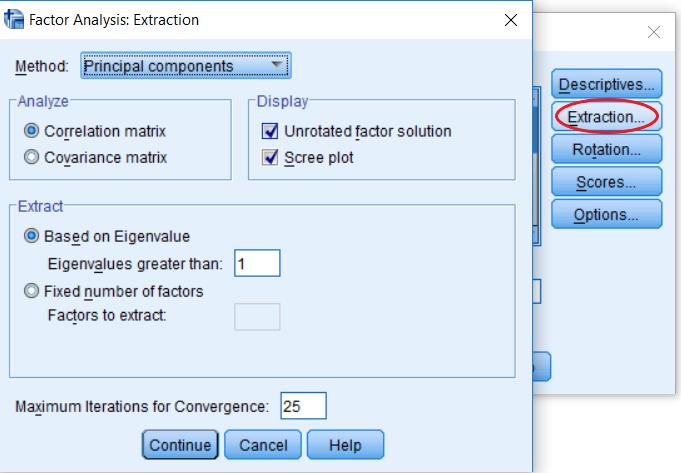Uncheck Unrotated factor solution

(x=270, y=131)
